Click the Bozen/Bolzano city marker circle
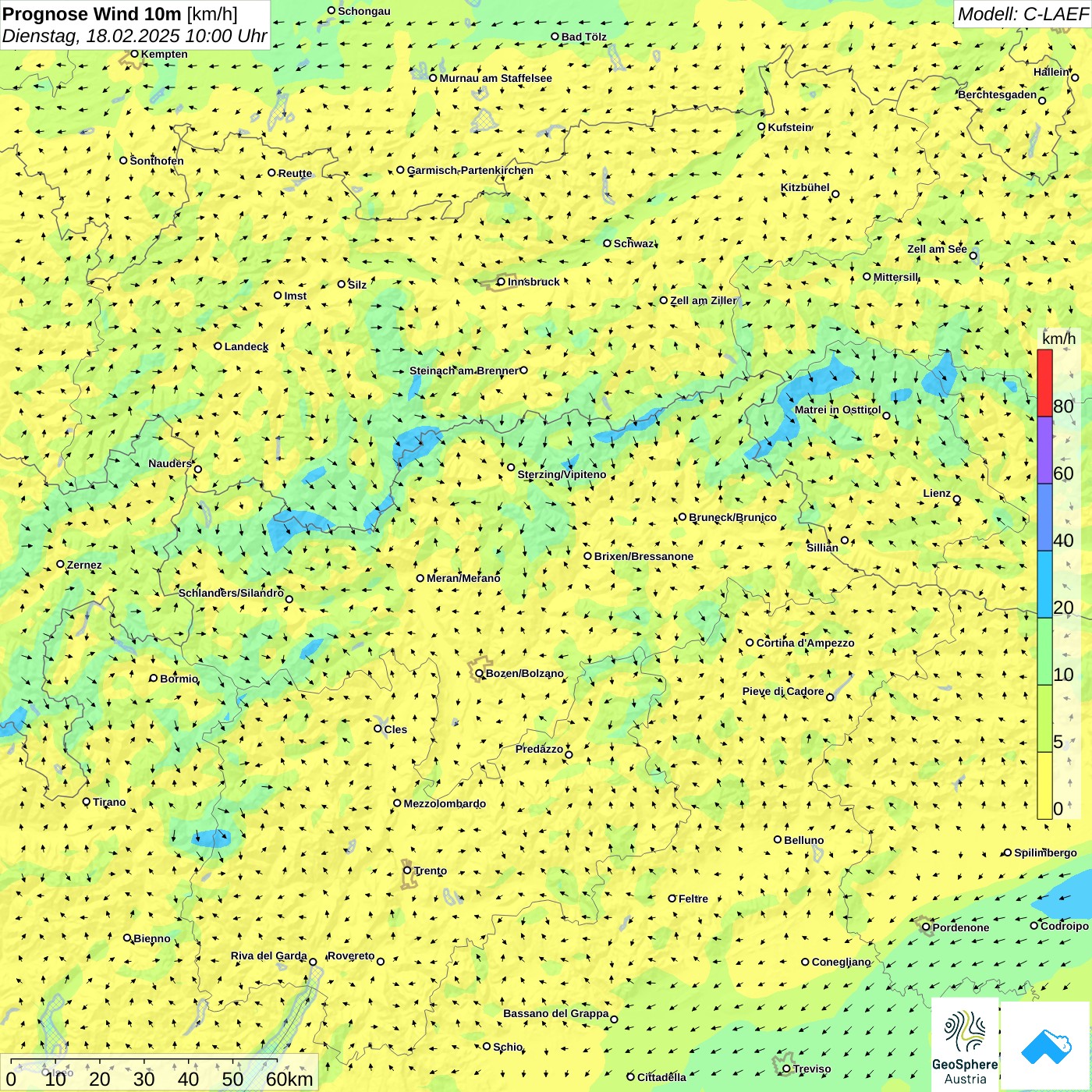Screen dimensions: 1092x1092 (479, 673)
